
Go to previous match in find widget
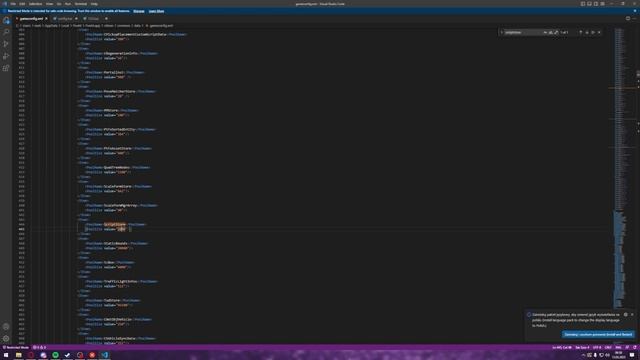coord(580,32)
